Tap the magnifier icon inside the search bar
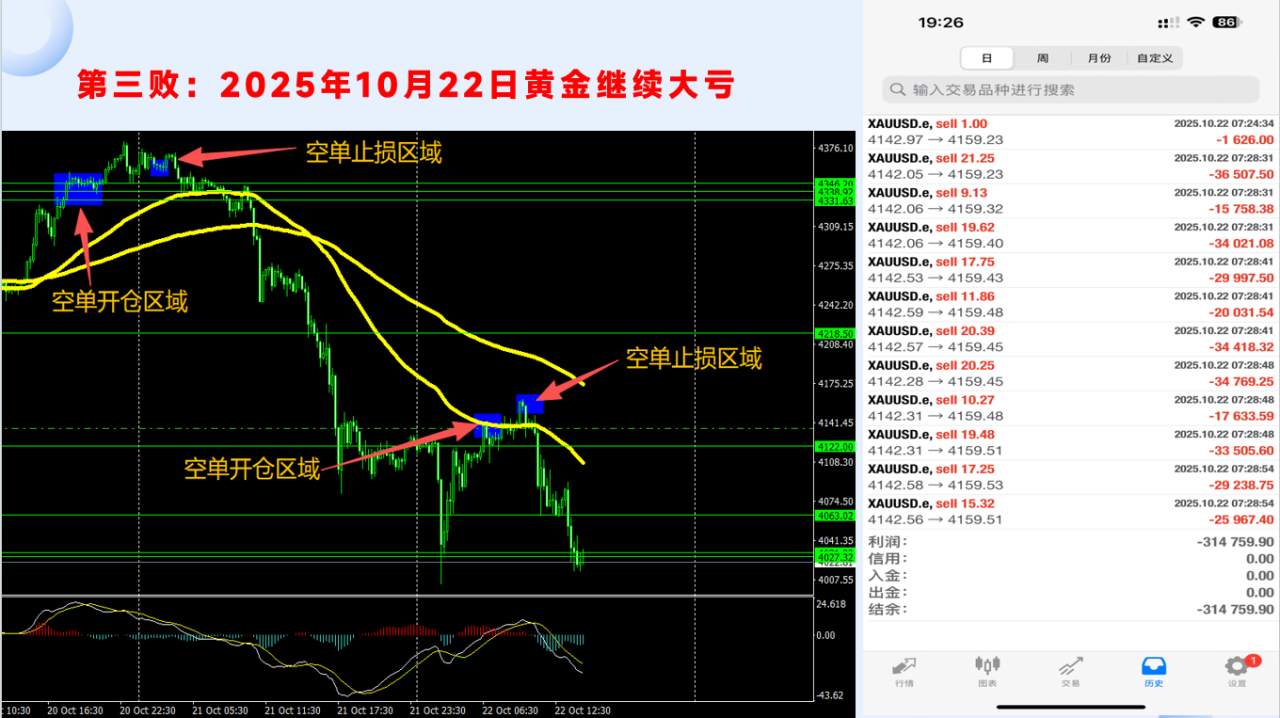 tap(898, 89)
